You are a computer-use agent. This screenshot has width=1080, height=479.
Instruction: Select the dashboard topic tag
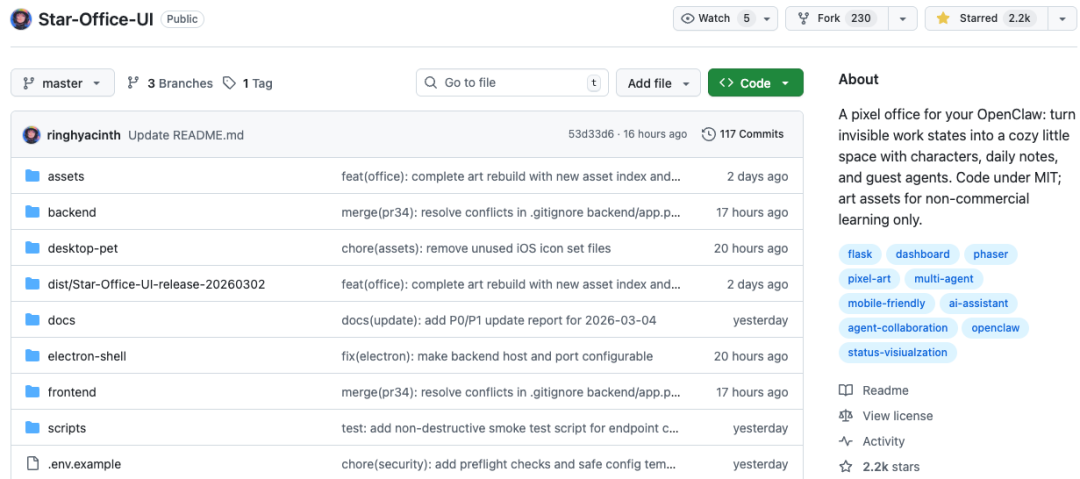[x=922, y=254]
